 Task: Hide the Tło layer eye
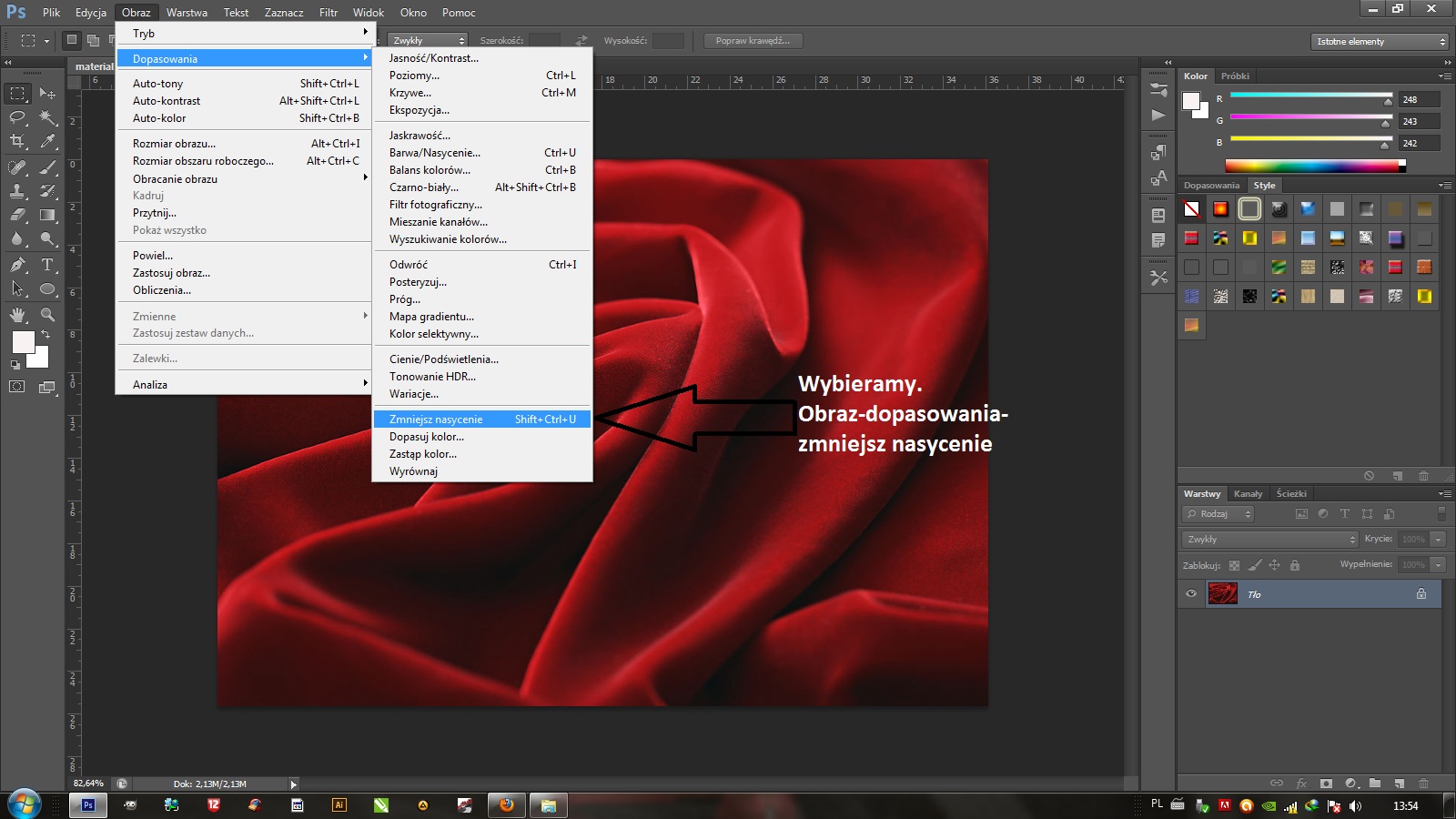(x=1191, y=594)
